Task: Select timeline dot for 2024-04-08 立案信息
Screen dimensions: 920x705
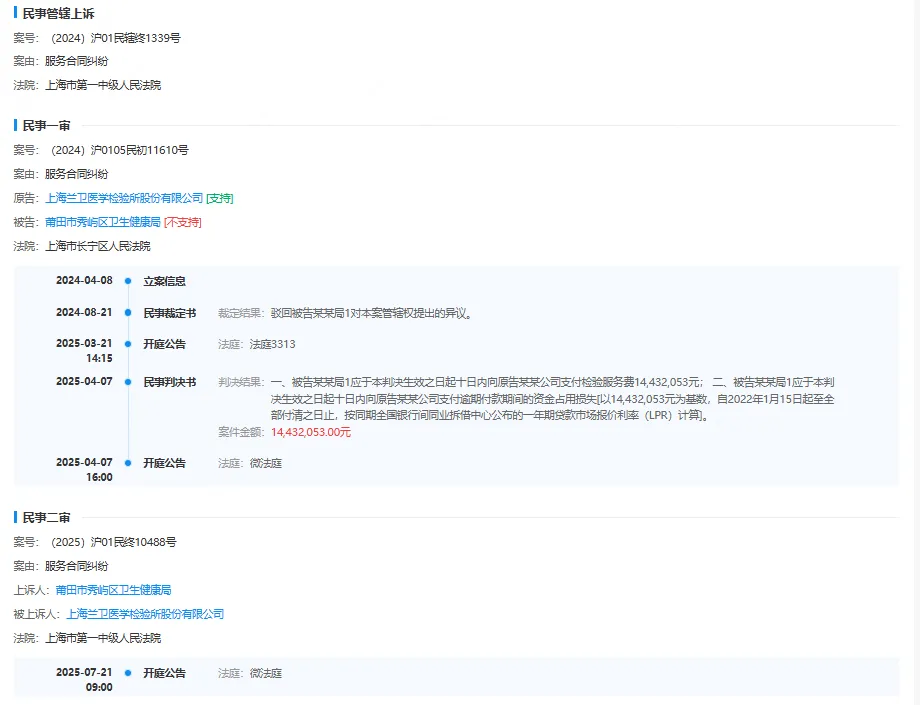Action: point(128,281)
